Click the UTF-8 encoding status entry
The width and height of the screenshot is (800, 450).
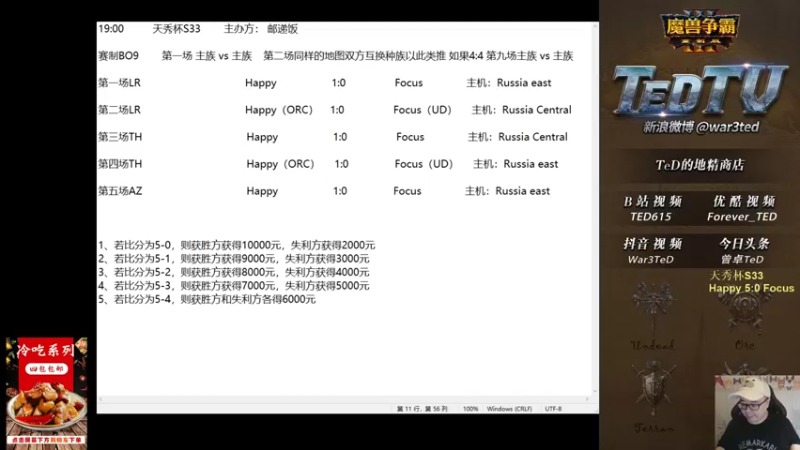click(553, 409)
